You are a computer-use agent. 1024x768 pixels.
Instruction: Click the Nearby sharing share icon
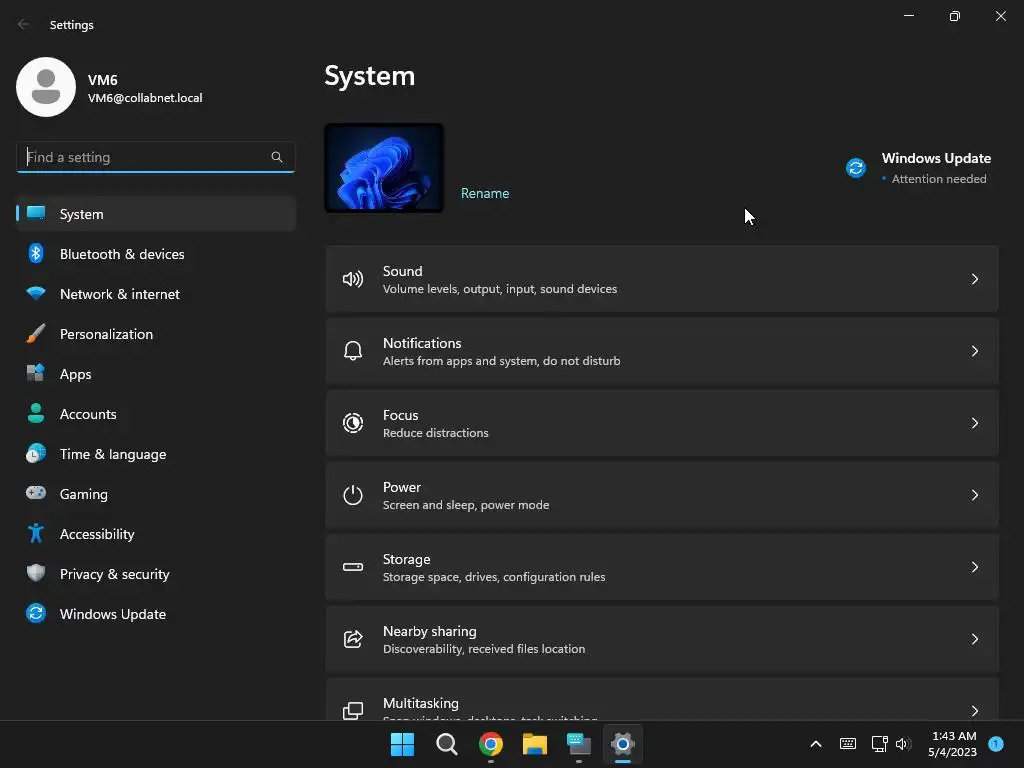[353, 639]
